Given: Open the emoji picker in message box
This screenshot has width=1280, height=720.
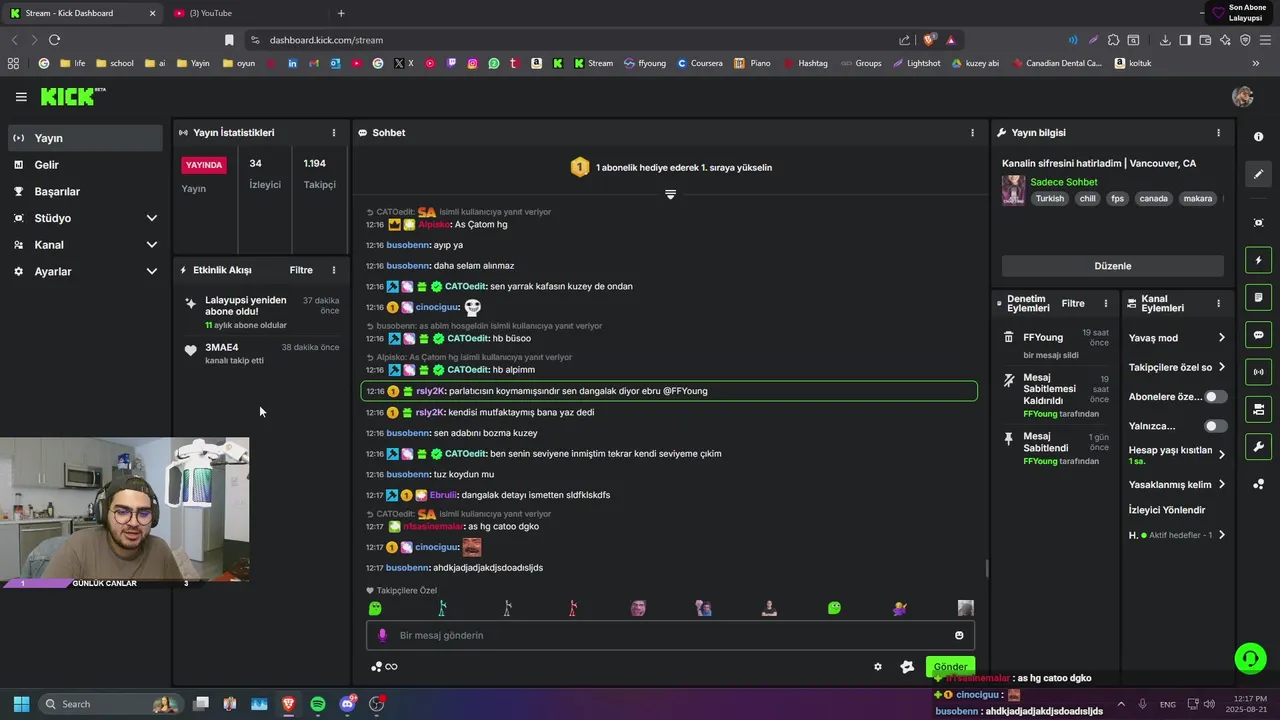Looking at the screenshot, I should [959, 635].
